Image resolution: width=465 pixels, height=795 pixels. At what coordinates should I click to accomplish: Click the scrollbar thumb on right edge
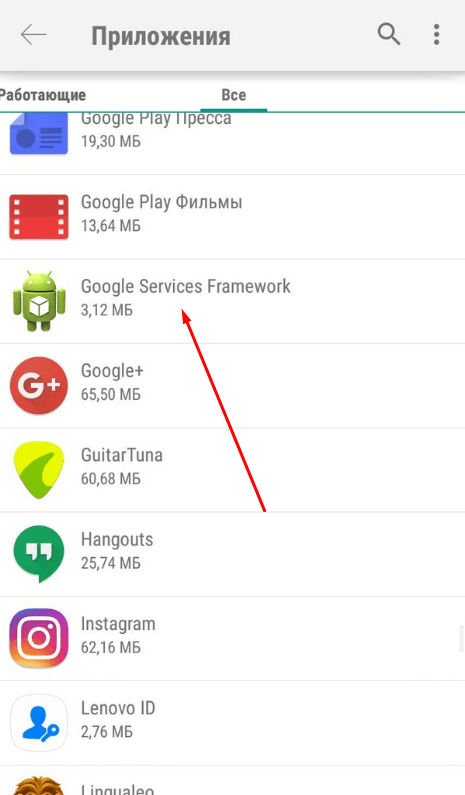tap(461, 638)
